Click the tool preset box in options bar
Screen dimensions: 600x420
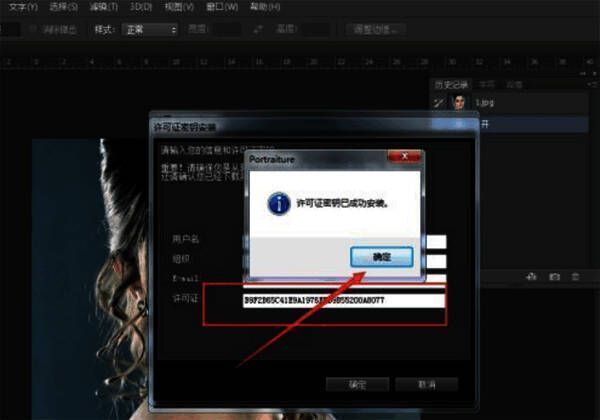10,29
